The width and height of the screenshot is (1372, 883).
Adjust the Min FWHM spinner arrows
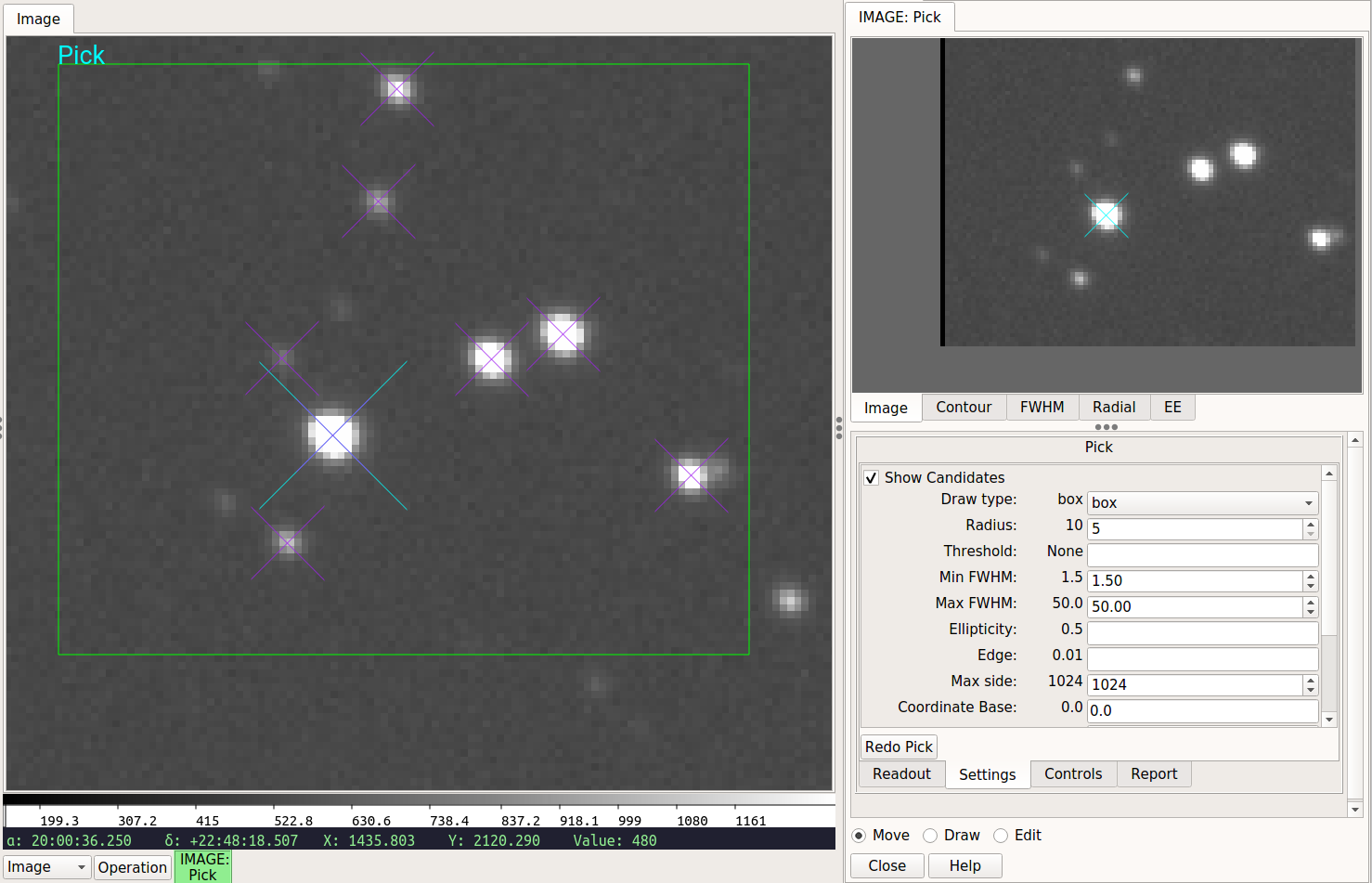tap(1311, 580)
